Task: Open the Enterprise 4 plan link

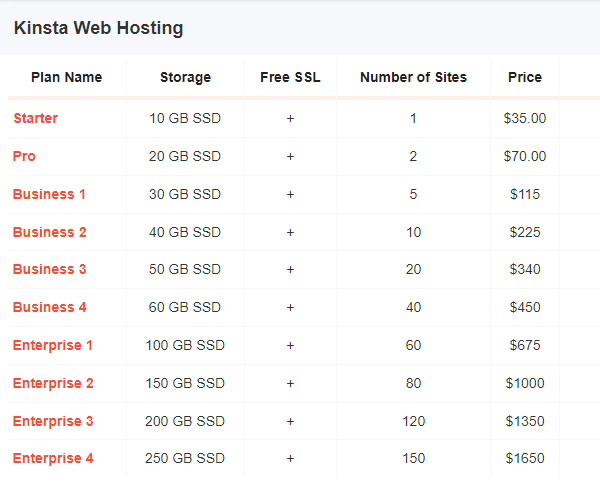Action: coord(53,458)
